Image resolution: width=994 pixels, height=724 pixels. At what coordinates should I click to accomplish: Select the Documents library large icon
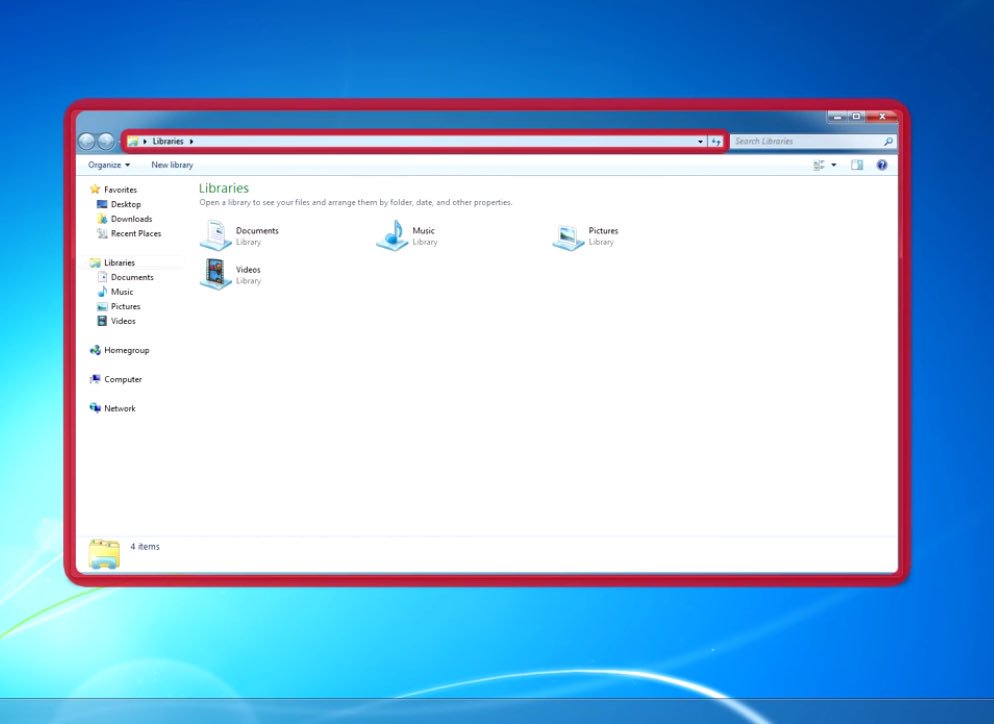click(216, 235)
